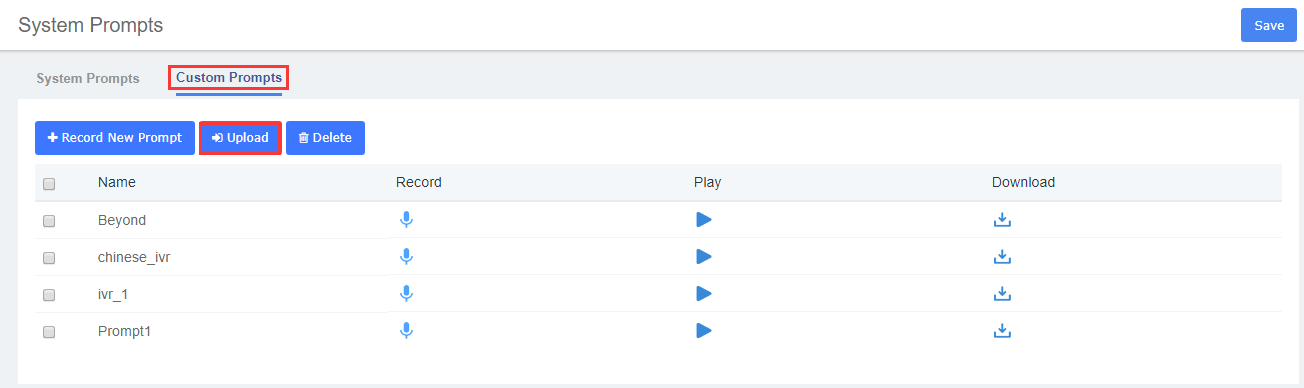Download the Prompt1 file
The height and width of the screenshot is (388, 1304).
(1002, 331)
